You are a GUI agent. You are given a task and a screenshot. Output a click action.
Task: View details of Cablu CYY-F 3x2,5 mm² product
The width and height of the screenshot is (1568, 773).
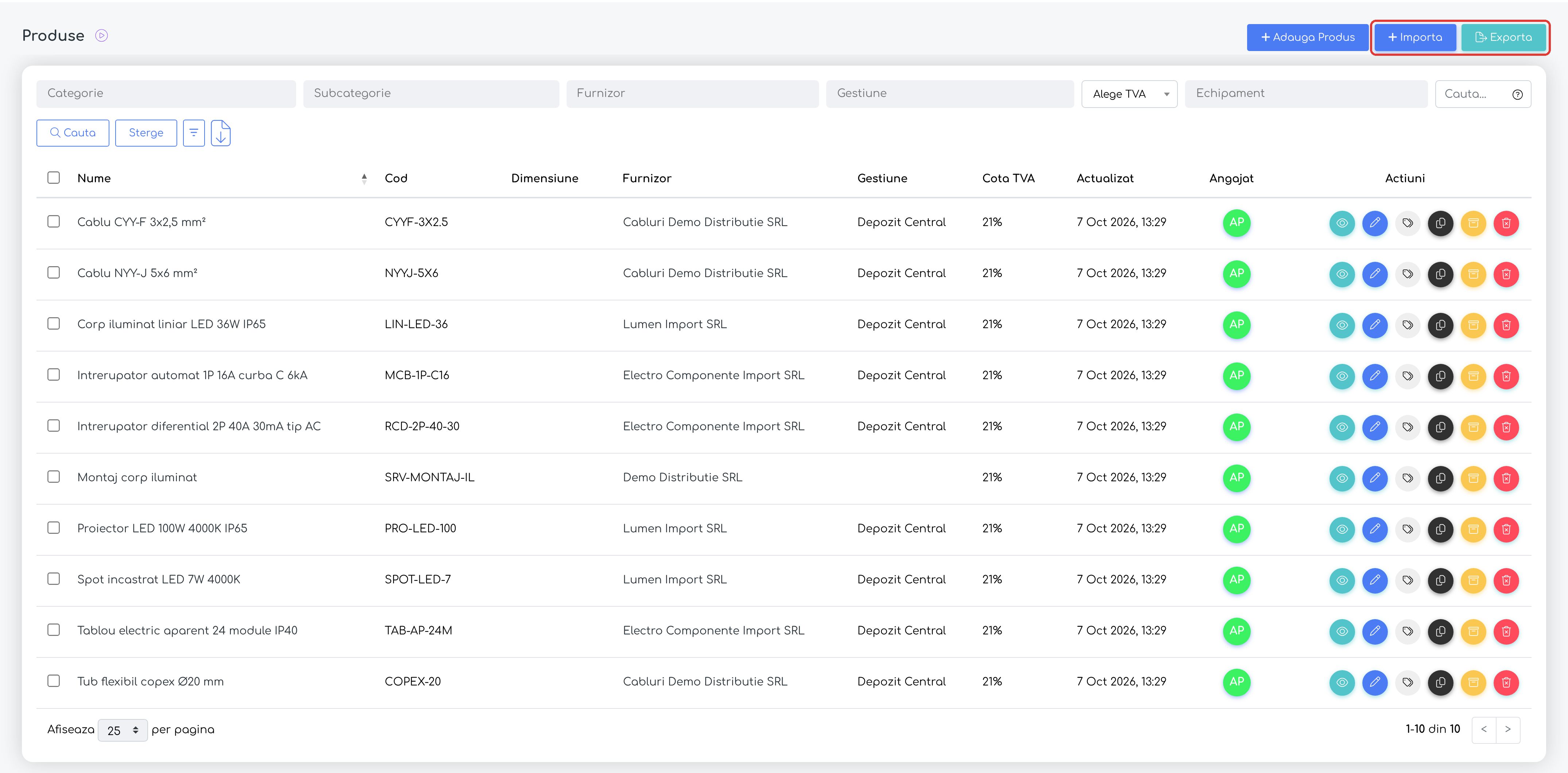[x=1342, y=223]
